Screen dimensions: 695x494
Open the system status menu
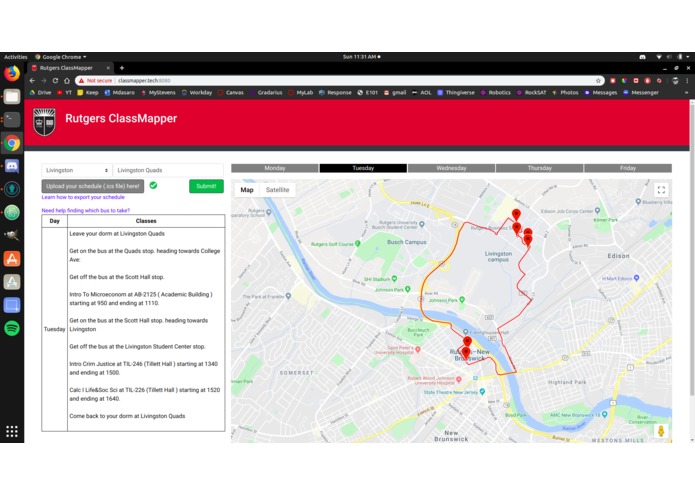pyautogui.click(x=674, y=57)
